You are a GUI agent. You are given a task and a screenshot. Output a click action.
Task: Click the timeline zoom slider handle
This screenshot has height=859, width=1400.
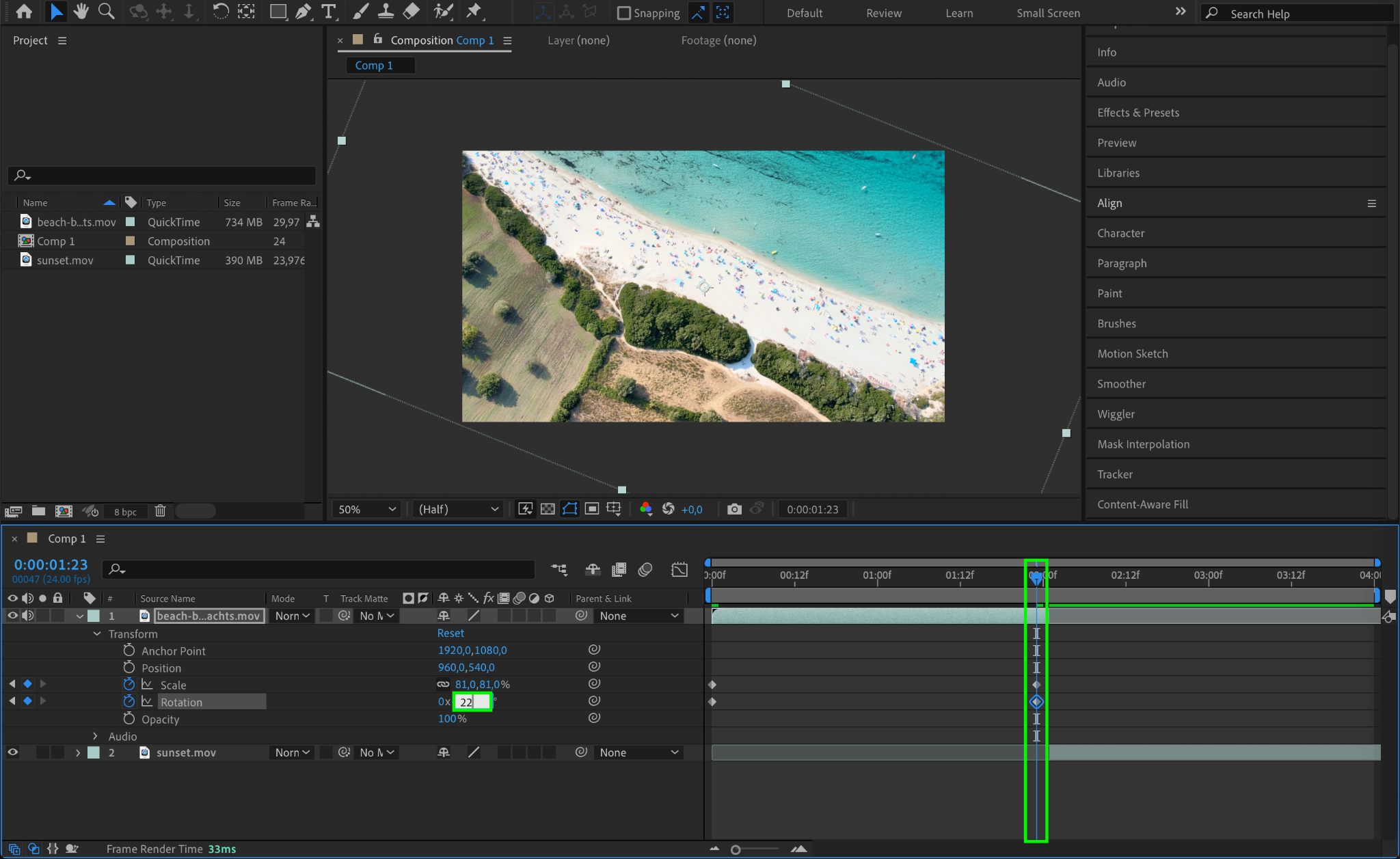coord(736,849)
